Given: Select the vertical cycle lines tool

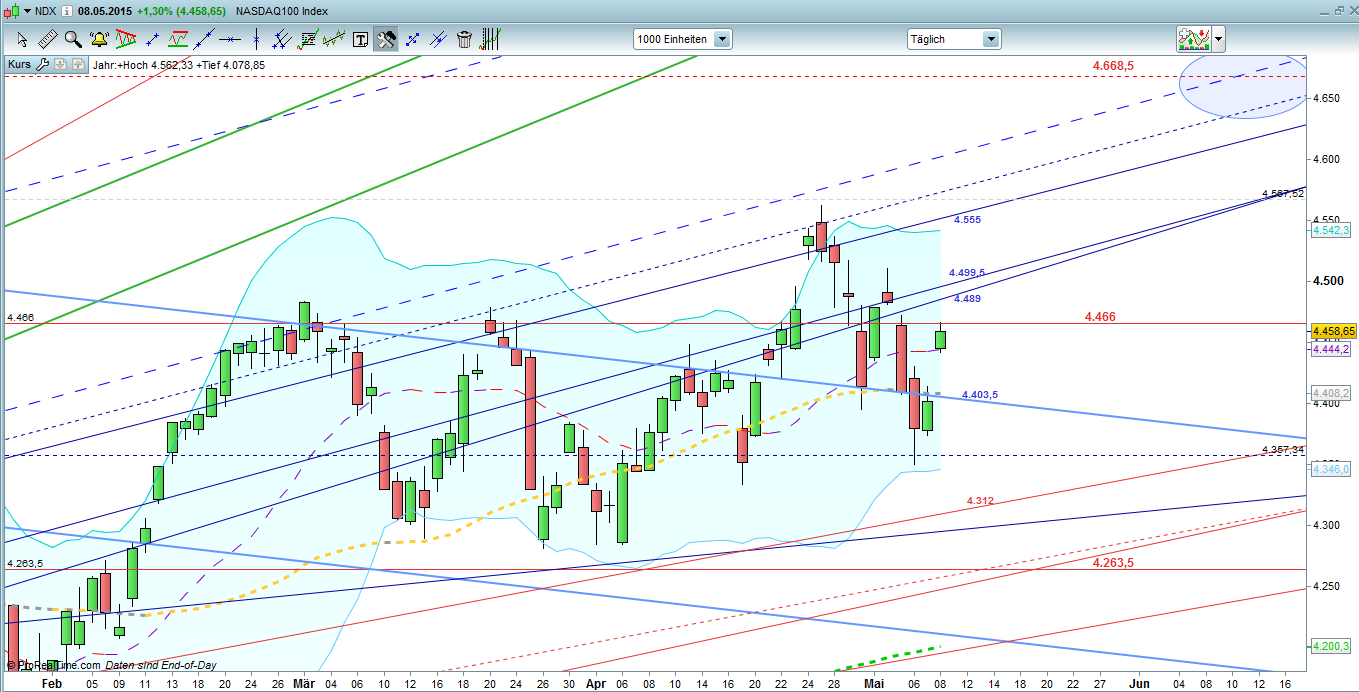Looking at the screenshot, I should (490, 39).
